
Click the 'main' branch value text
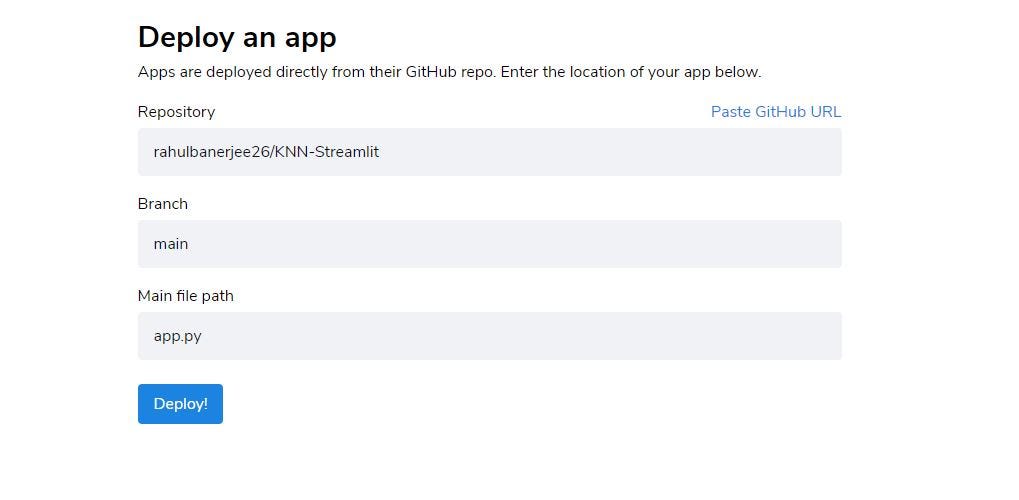[x=171, y=244]
